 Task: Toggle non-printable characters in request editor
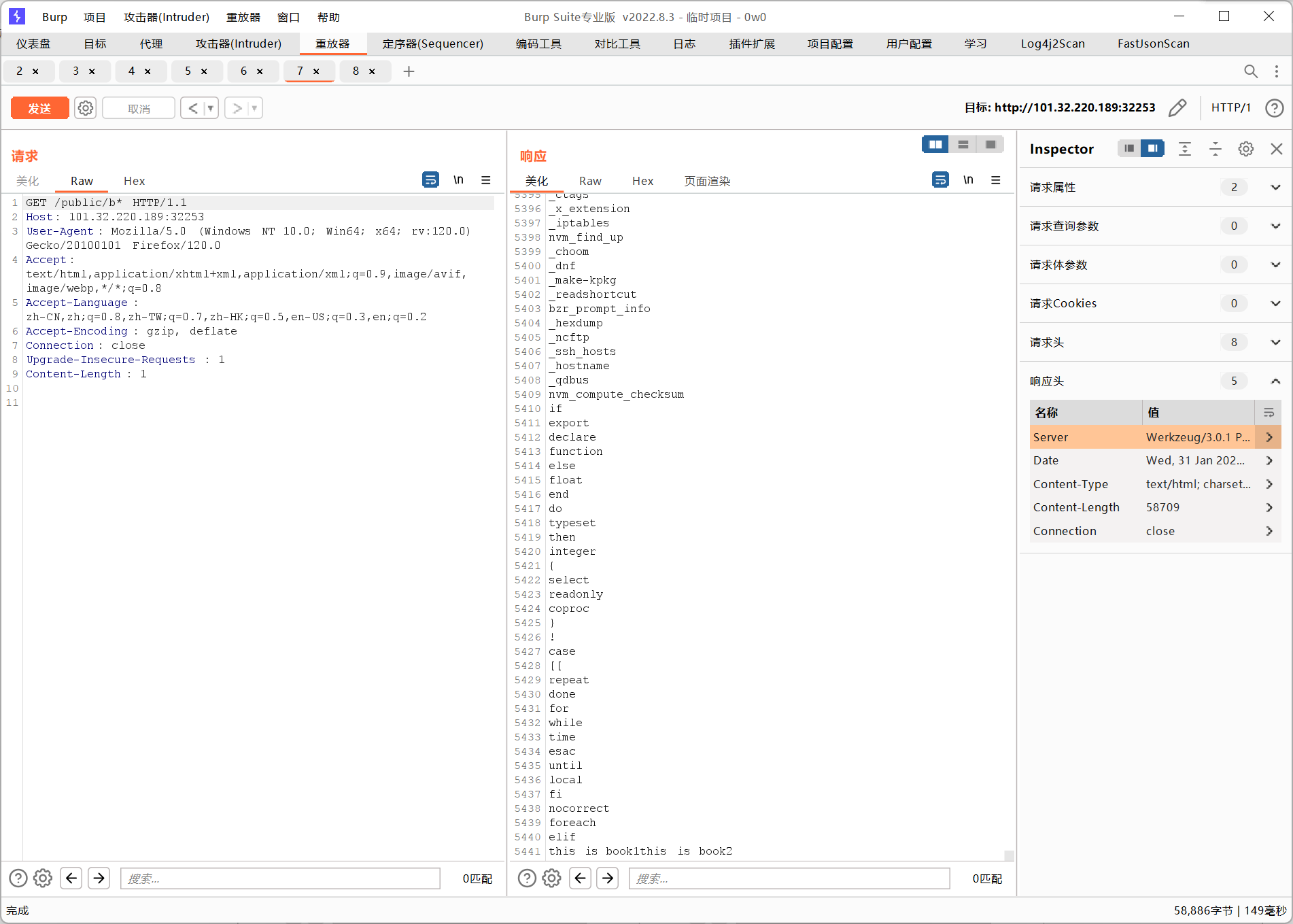coord(459,179)
